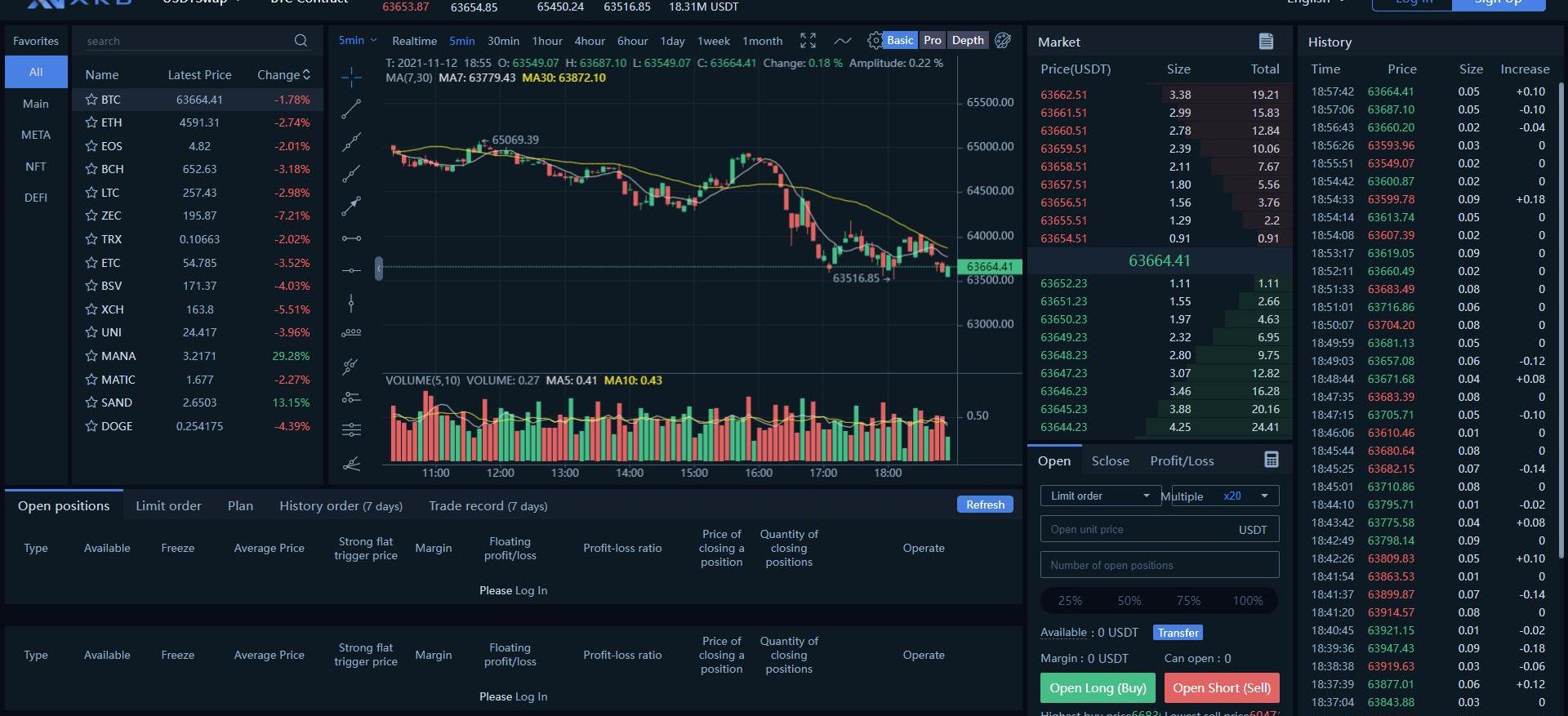Click the Market order book document icon
The width and height of the screenshot is (1568, 716).
[x=1266, y=42]
